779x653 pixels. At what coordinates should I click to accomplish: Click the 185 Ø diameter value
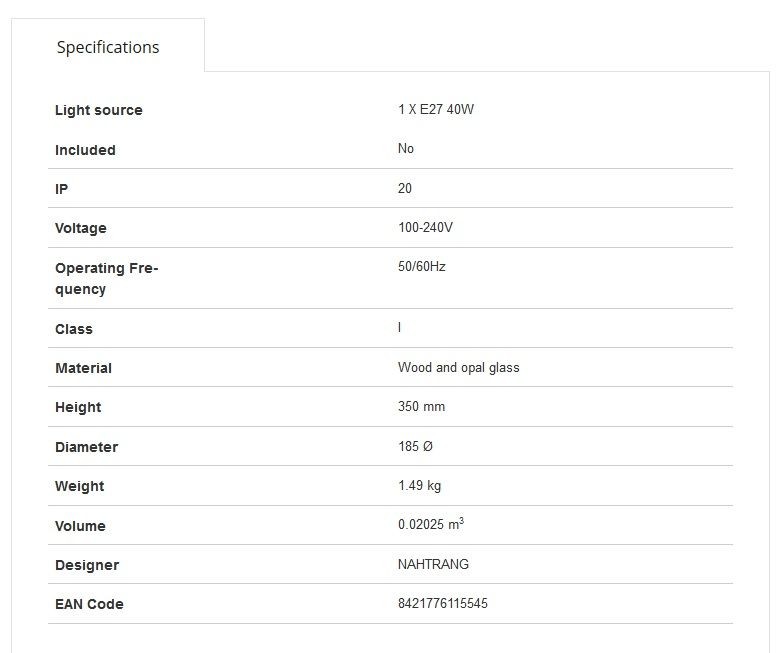(x=415, y=446)
